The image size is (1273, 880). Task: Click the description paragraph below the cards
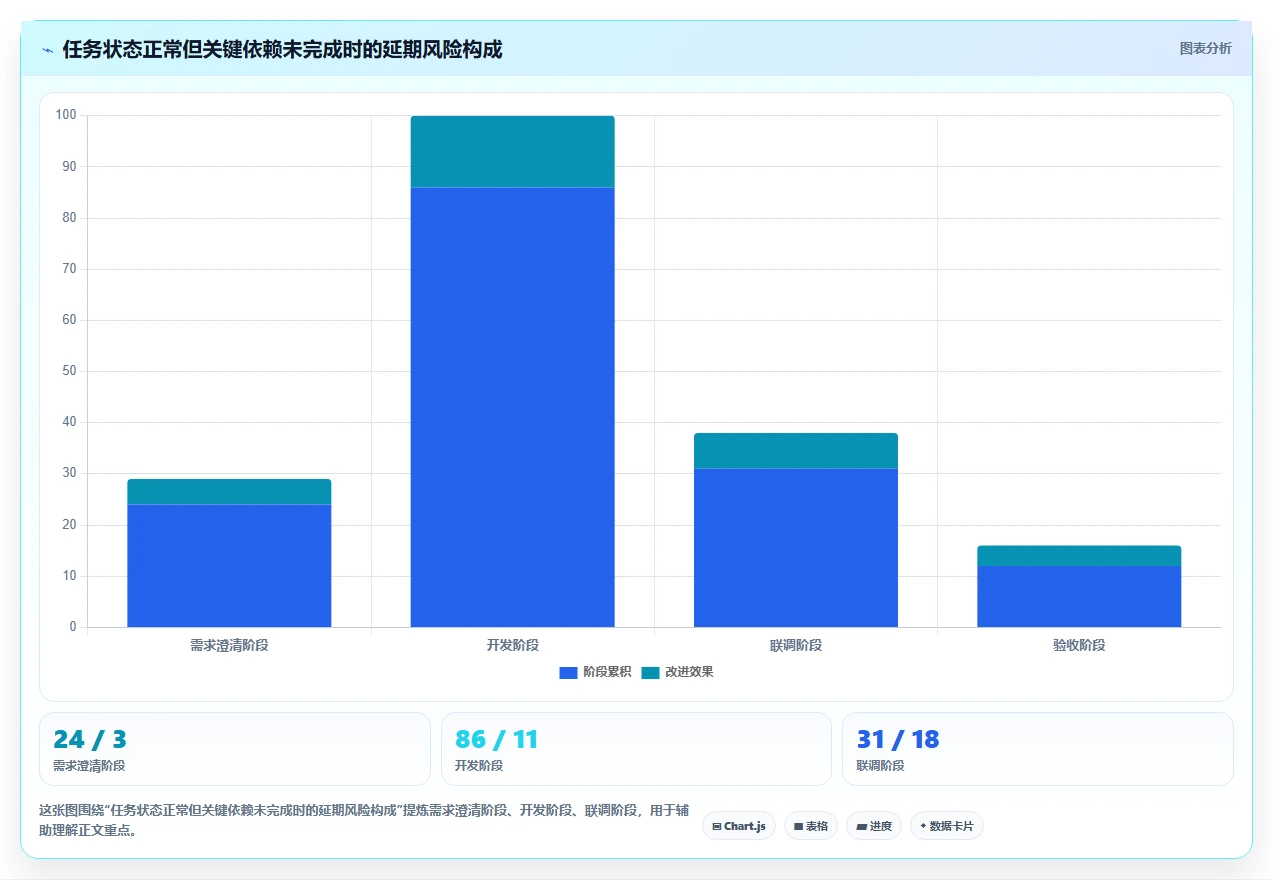coord(364,820)
